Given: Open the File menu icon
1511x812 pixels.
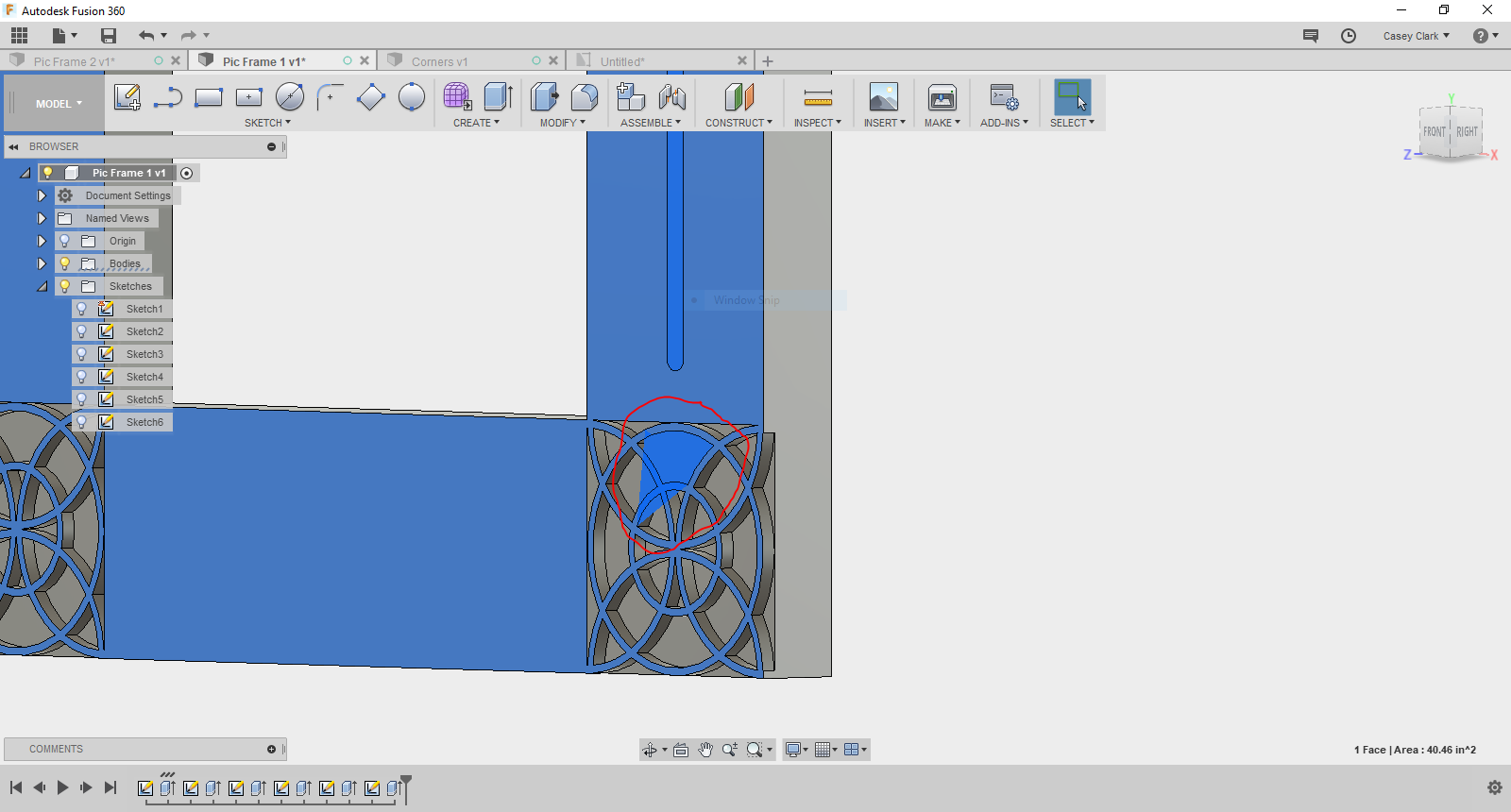Looking at the screenshot, I should [x=63, y=36].
